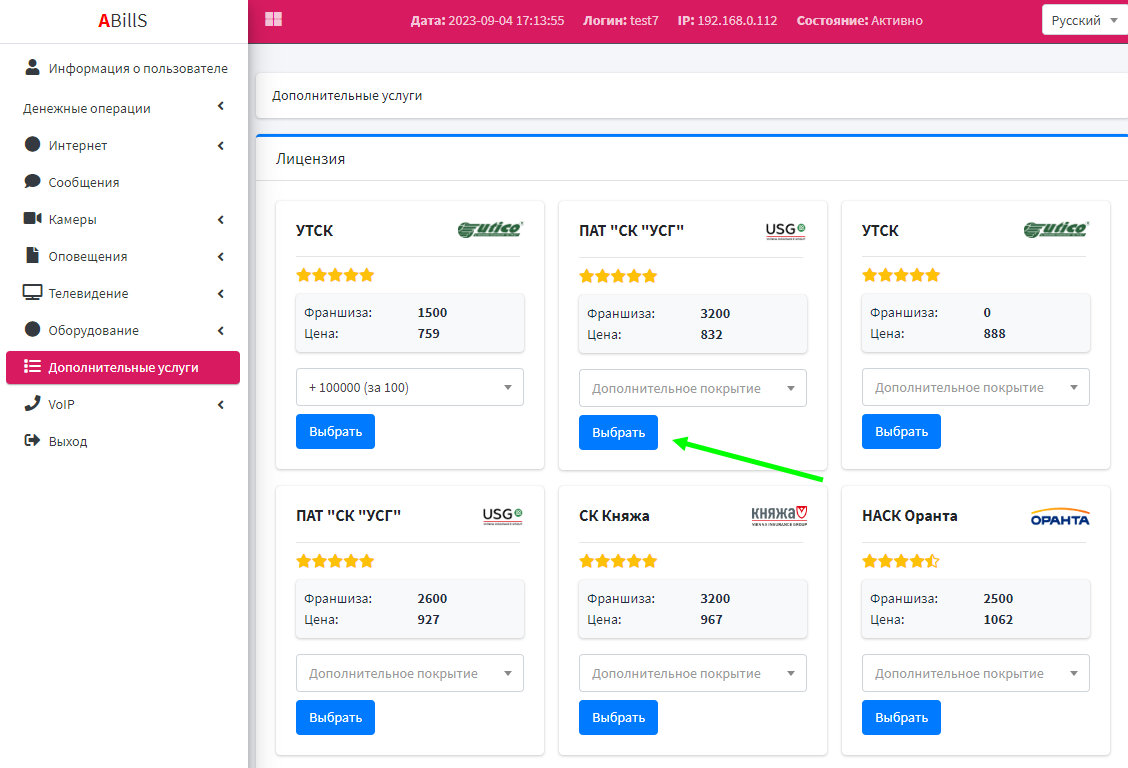
Task: Click the Франшиза value 1500
Action: point(432,312)
